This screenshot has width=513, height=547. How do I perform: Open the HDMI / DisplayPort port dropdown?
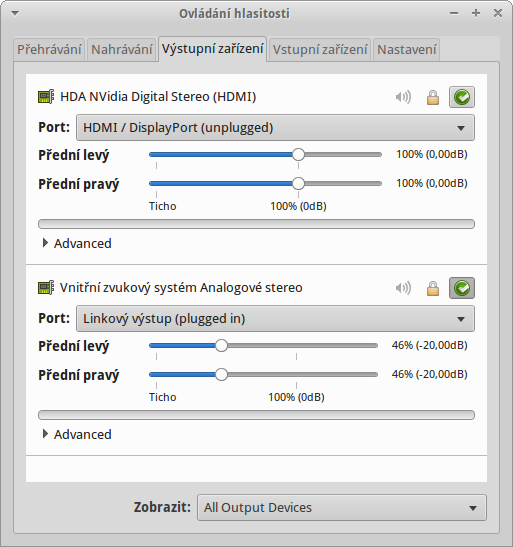[x=275, y=128]
